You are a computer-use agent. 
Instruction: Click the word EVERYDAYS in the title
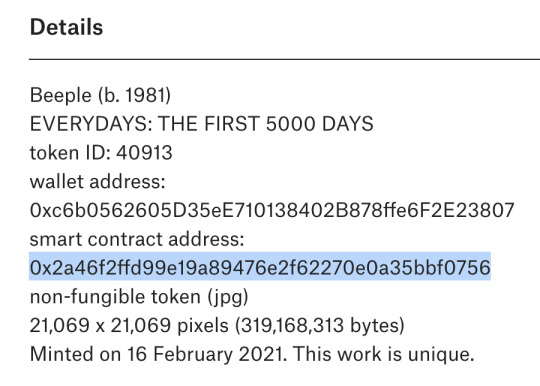point(91,124)
